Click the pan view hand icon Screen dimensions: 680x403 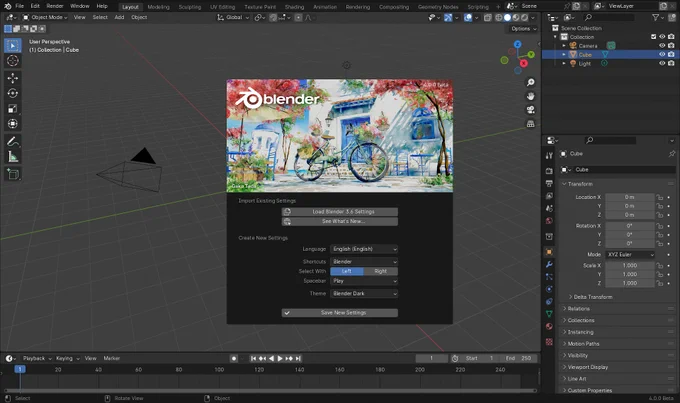pyautogui.click(x=530, y=96)
